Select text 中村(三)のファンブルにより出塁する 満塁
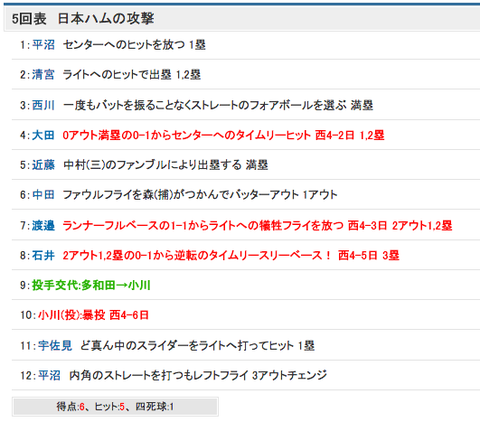The width and height of the screenshot is (480, 422). 166,165
